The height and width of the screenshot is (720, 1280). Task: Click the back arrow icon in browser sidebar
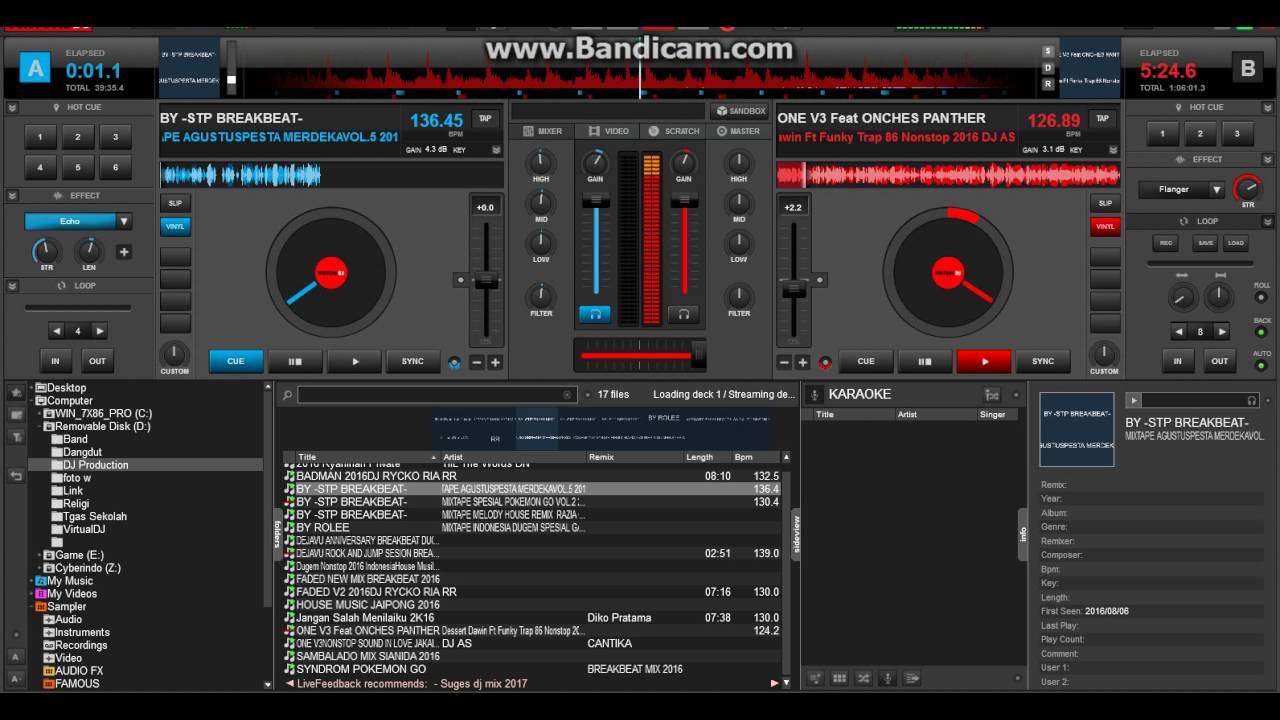(x=16, y=476)
